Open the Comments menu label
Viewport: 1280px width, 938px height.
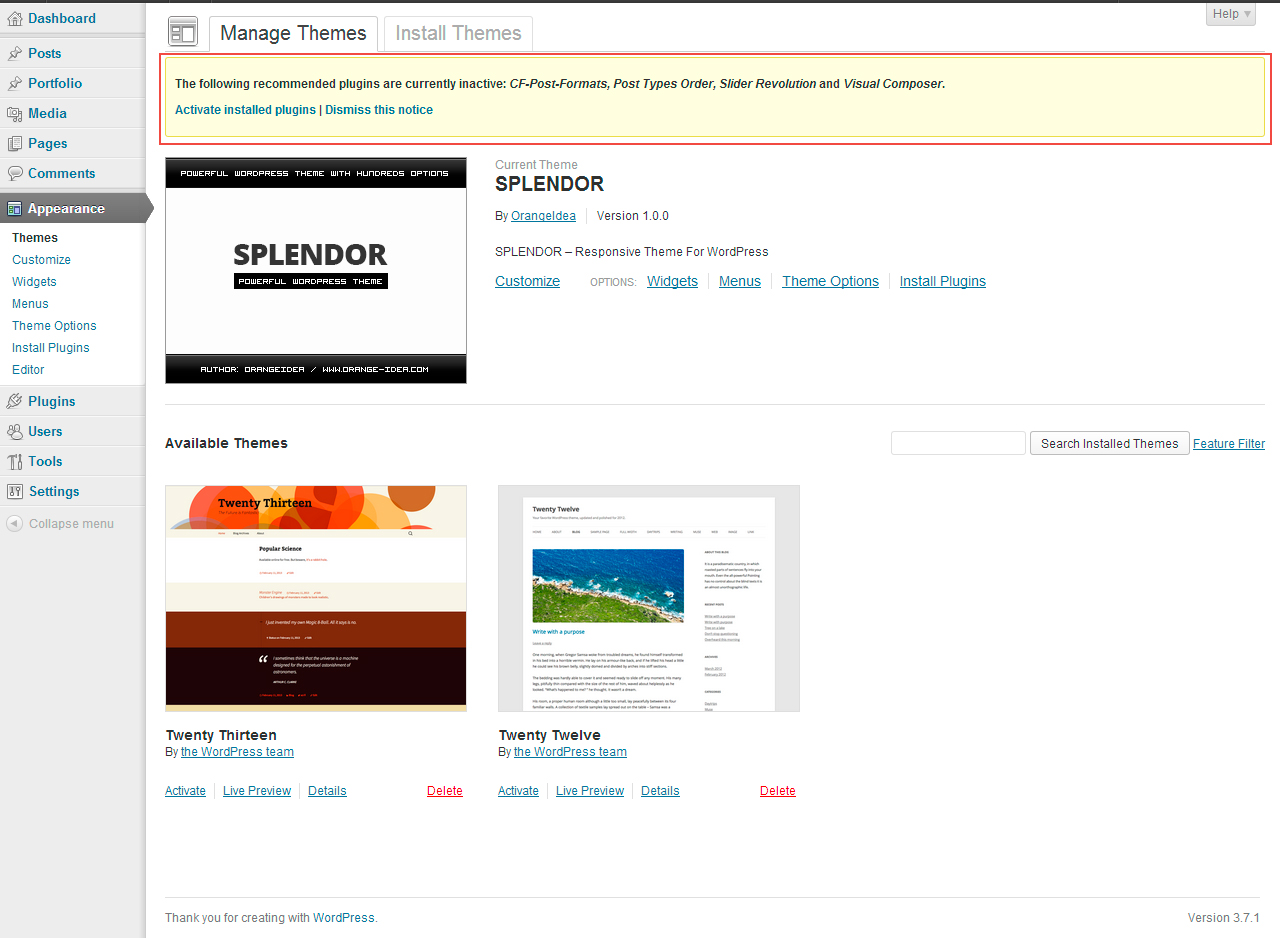pos(62,173)
